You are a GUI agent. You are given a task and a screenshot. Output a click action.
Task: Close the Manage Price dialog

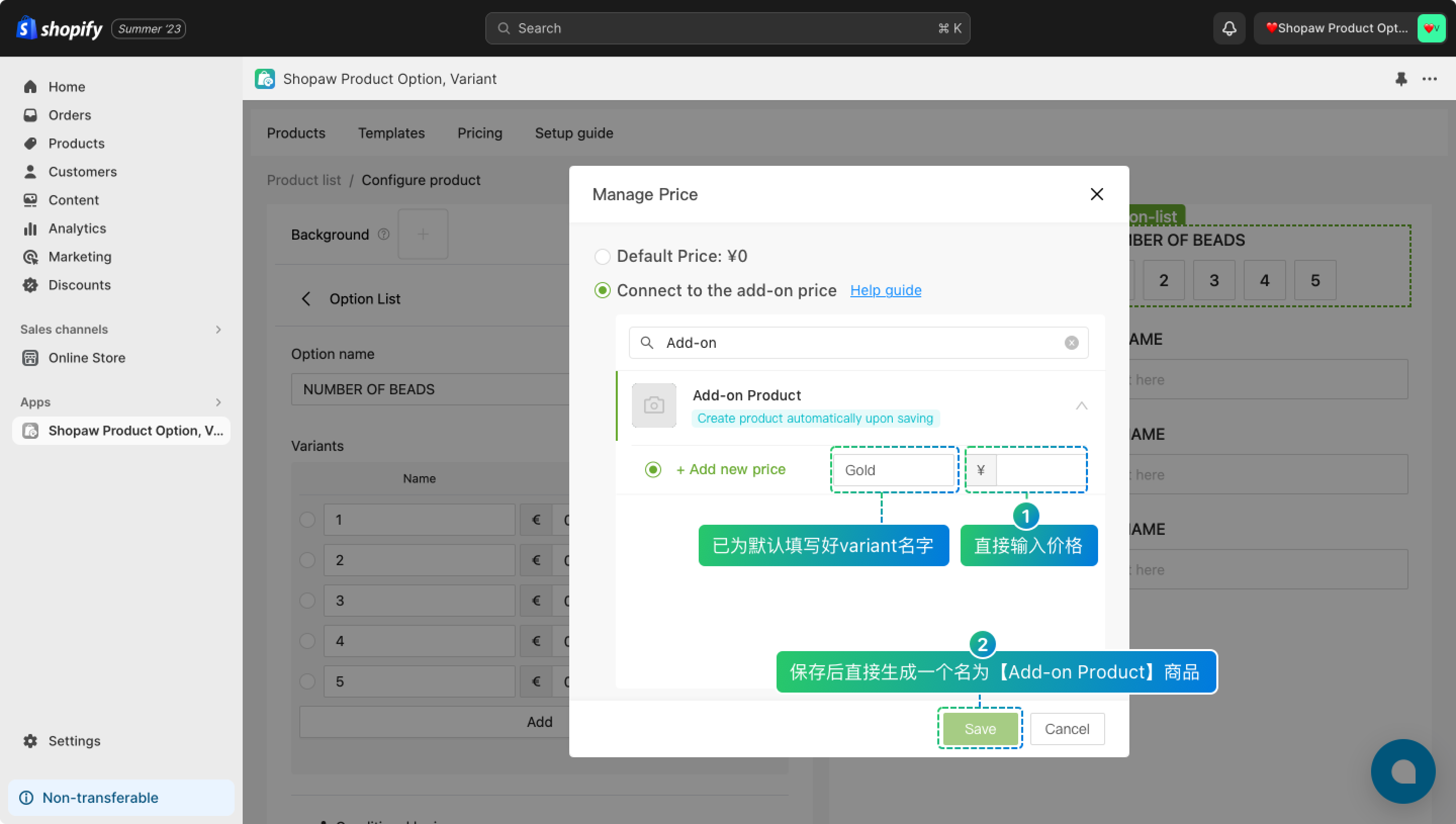1097,194
